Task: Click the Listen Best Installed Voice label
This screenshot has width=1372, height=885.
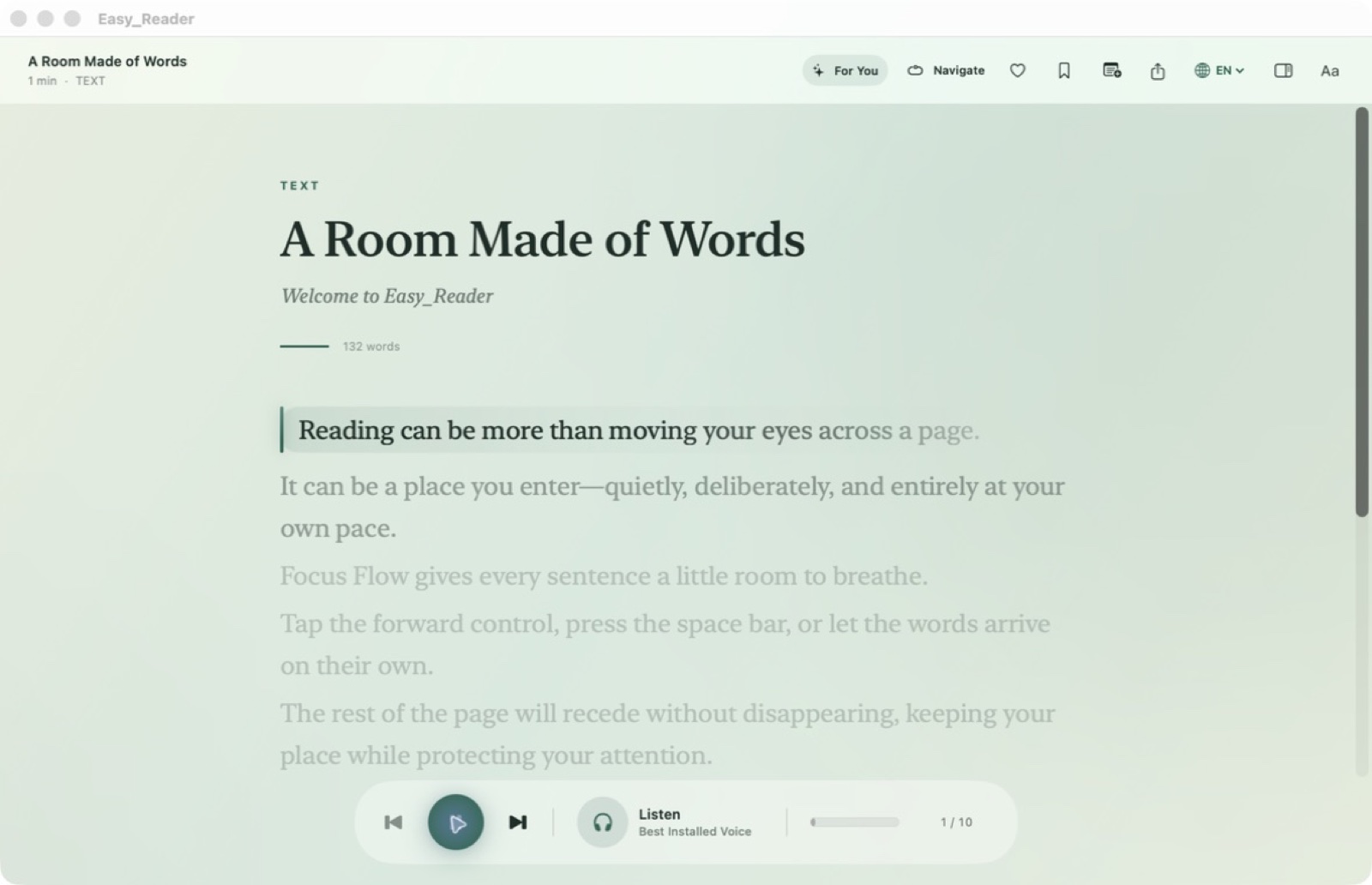Action: (x=695, y=822)
